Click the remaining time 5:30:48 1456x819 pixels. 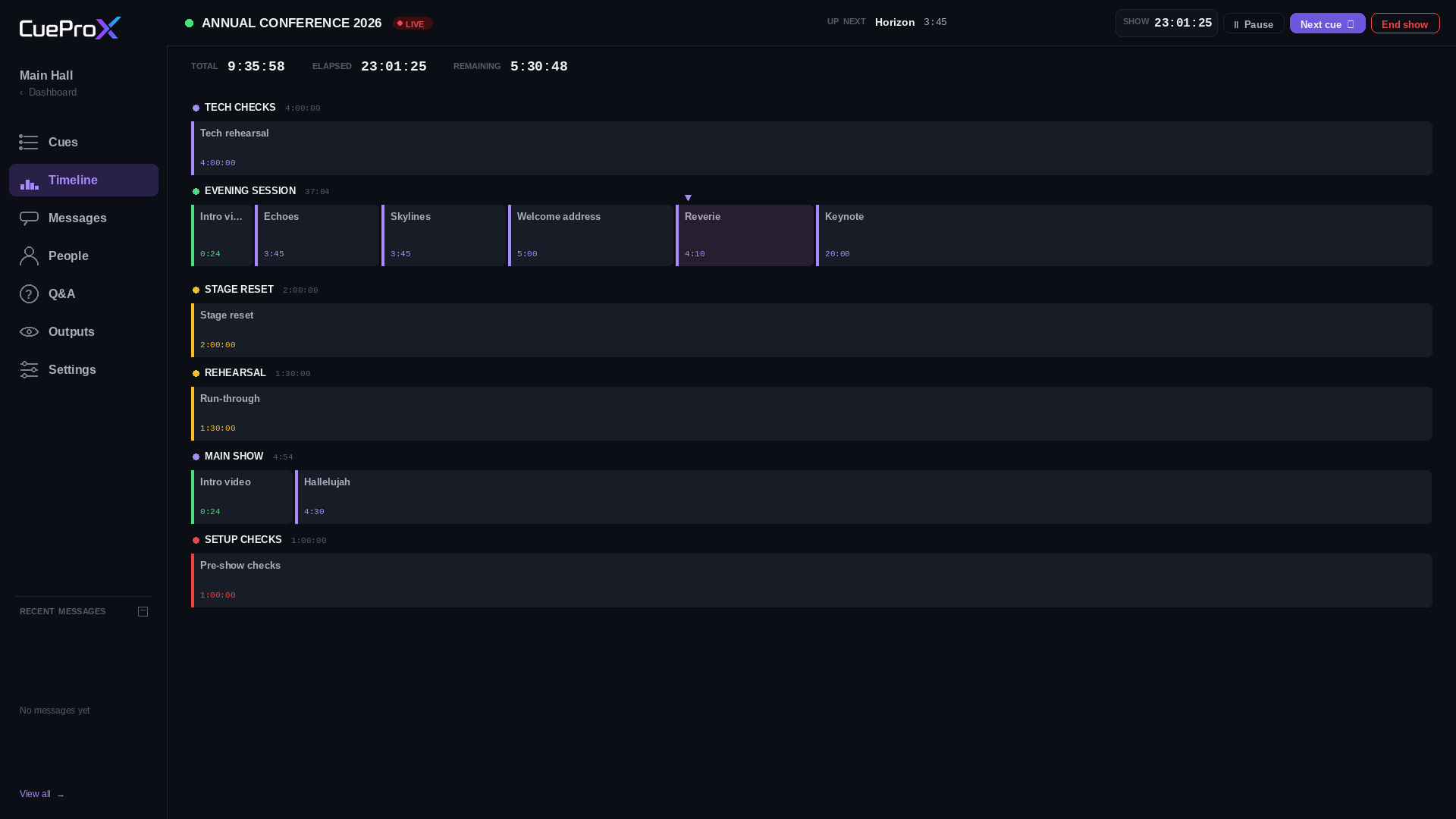[x=539, y=67]
